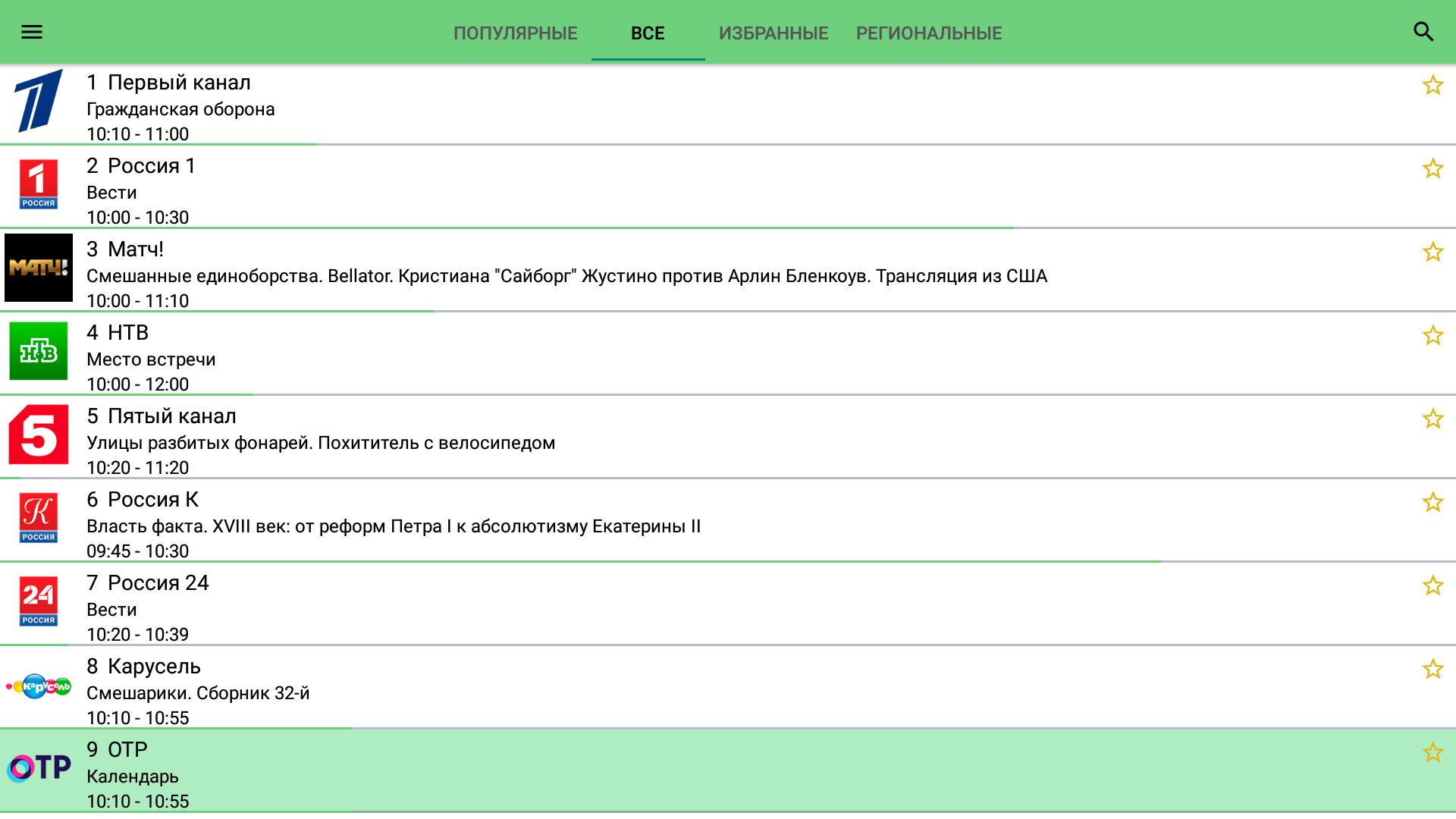Switch to the ПОПУЛЯРНЫЕ tab
Viewport: 1456px width, 819px height.
pos(516,33)
